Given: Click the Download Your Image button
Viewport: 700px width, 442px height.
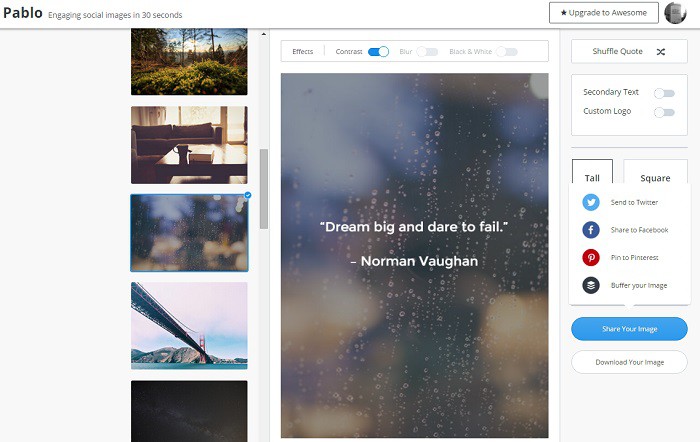Looking at the screenshot, I should 629,362.
